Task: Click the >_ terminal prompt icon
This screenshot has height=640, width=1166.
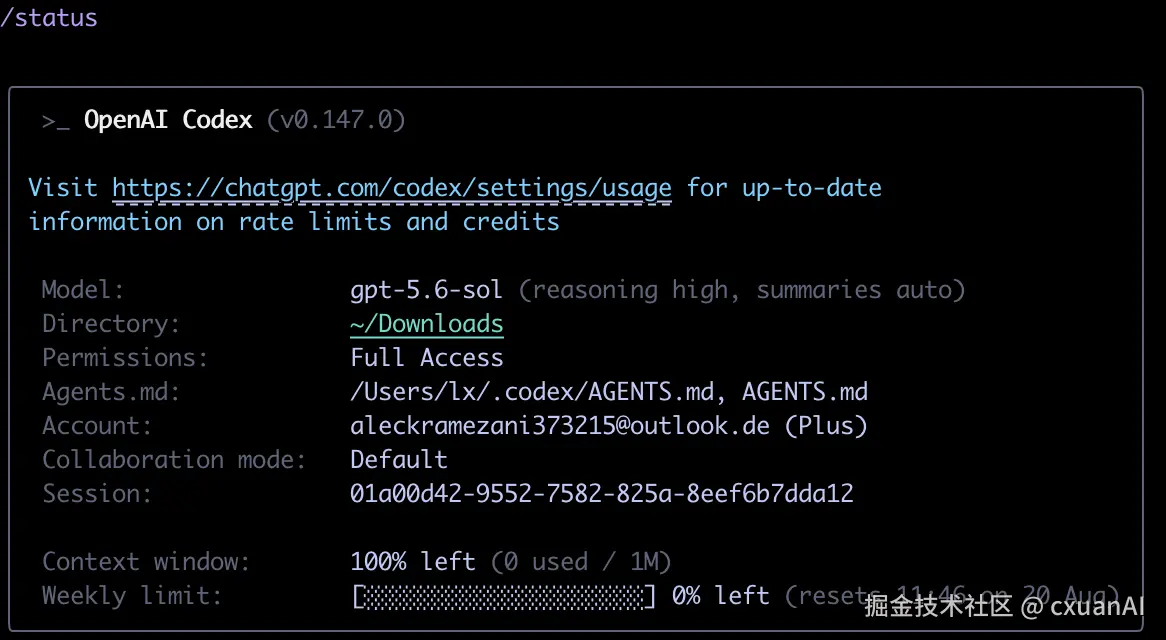Action: coord(56,121)
